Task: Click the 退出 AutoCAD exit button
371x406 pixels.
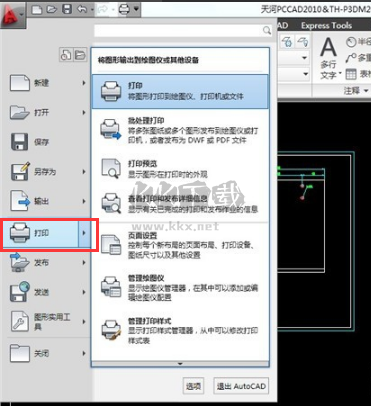Action: point(241,386)
